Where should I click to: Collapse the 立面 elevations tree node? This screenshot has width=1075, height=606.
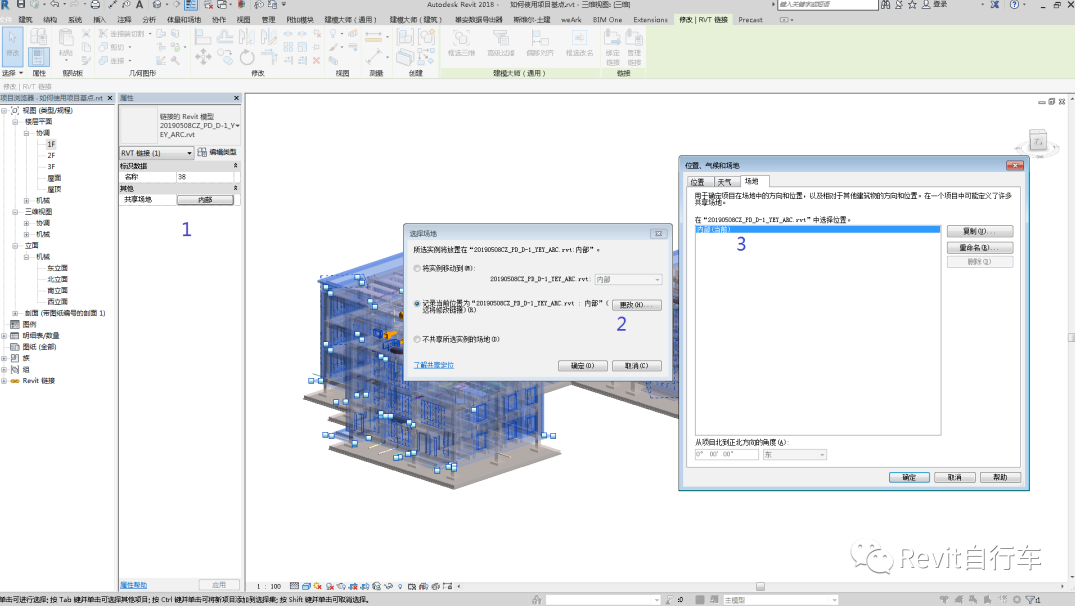(16, 245)
